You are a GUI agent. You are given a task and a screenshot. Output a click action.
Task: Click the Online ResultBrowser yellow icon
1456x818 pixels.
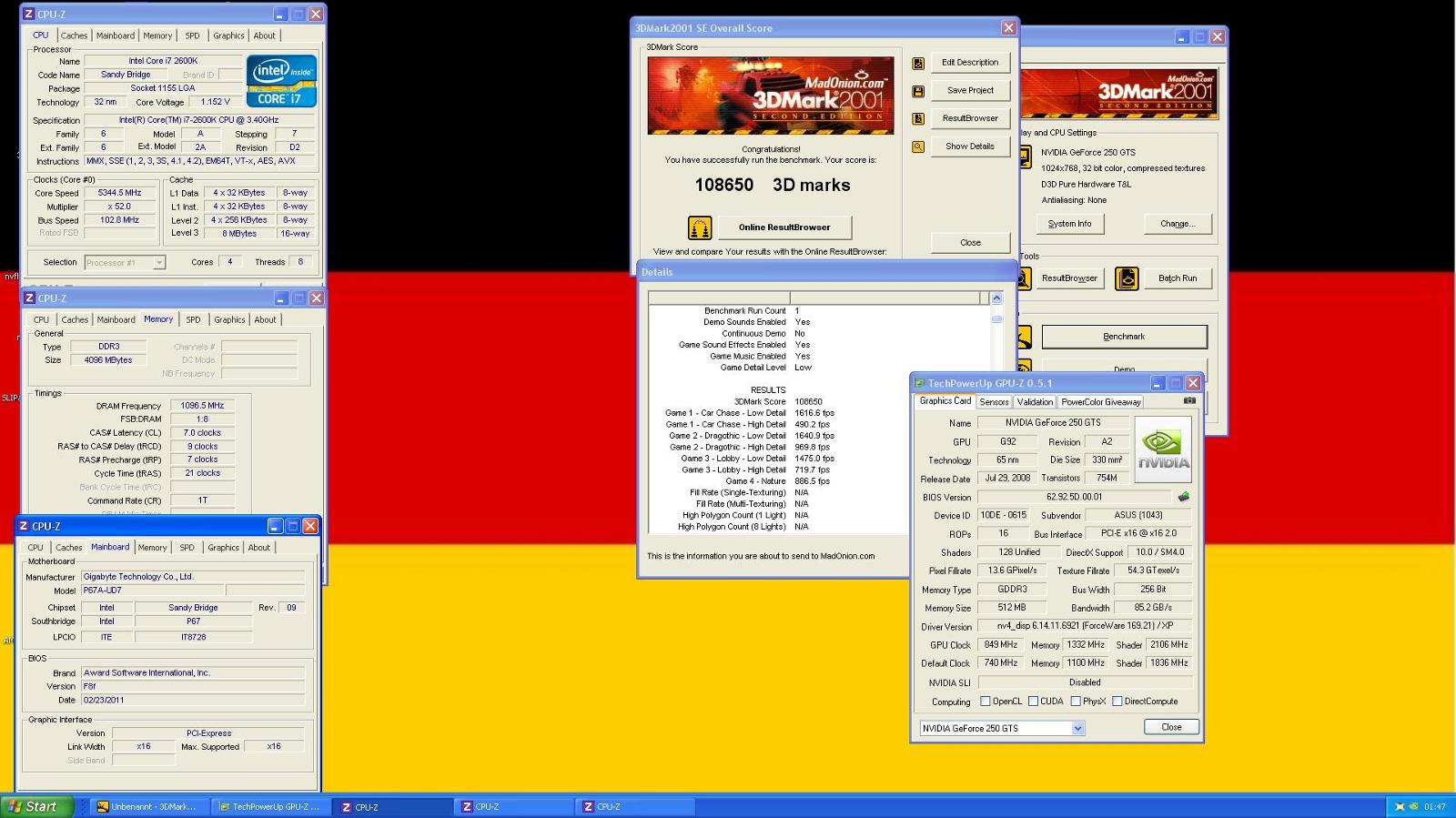[x=699, y=227]
